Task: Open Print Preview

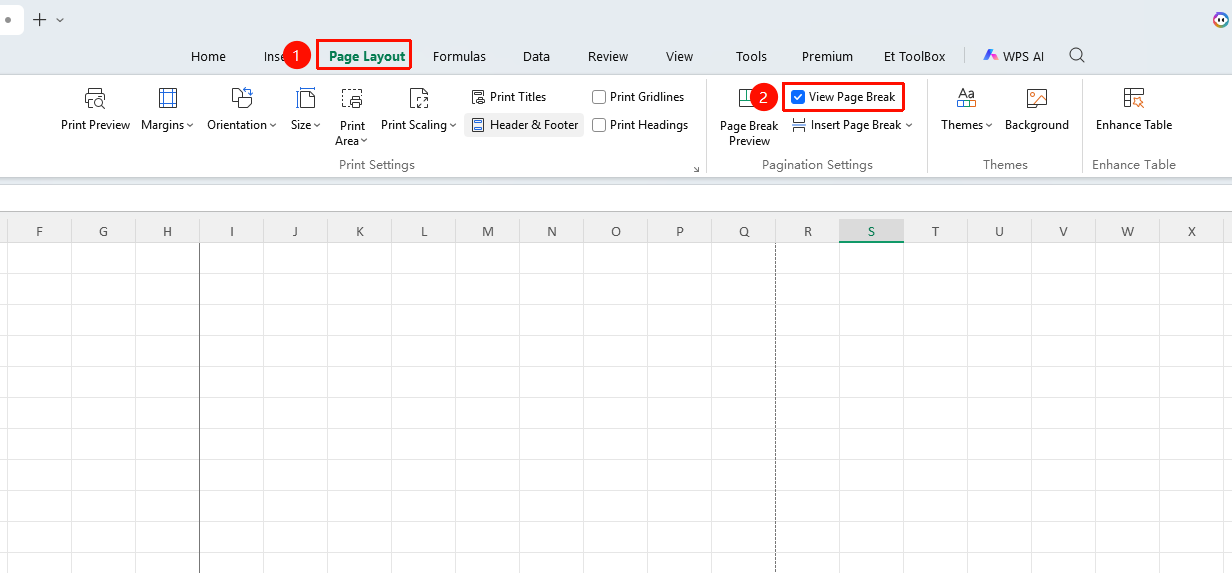Action: 95,110
